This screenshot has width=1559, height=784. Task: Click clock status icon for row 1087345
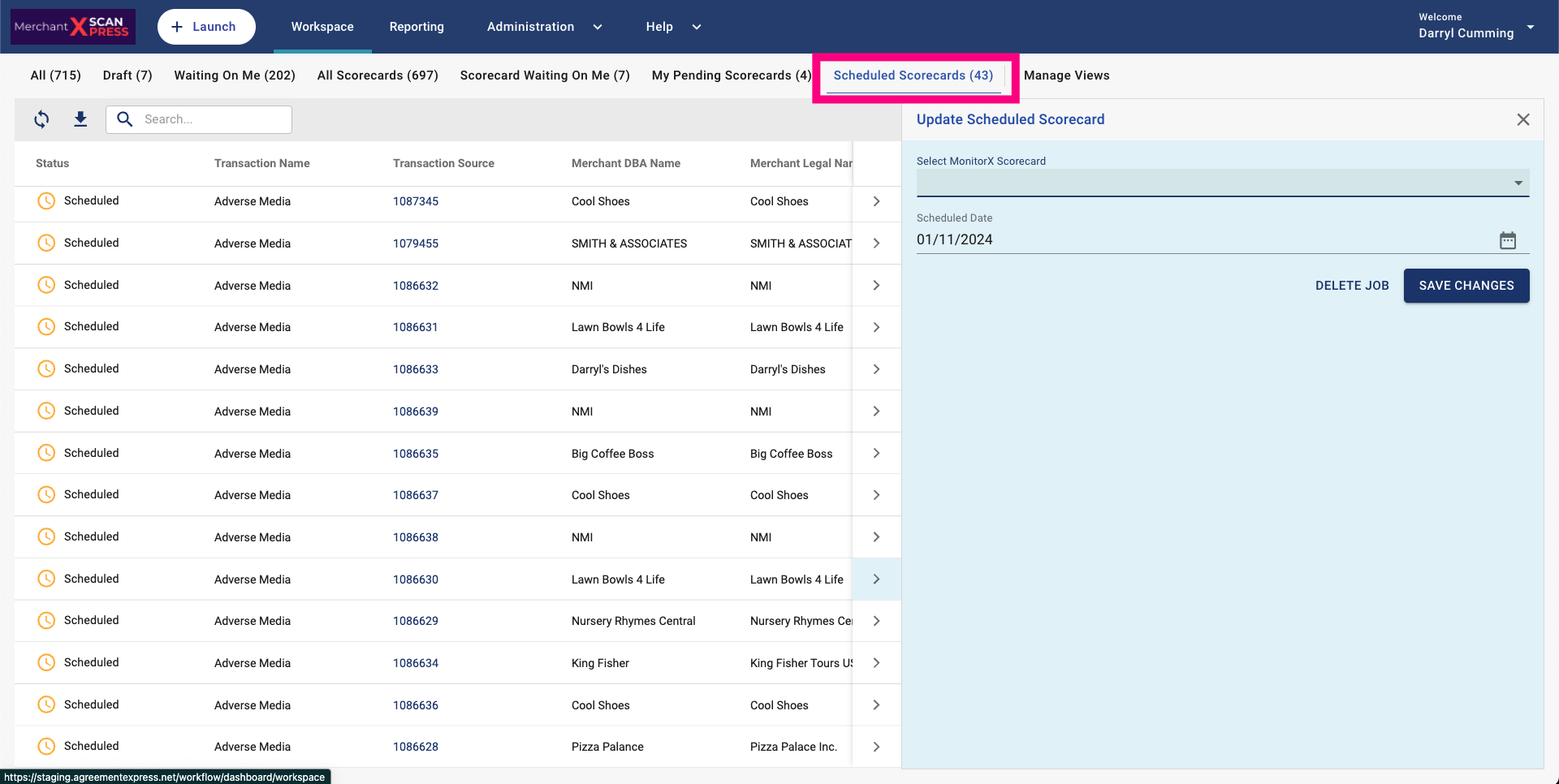47,200
